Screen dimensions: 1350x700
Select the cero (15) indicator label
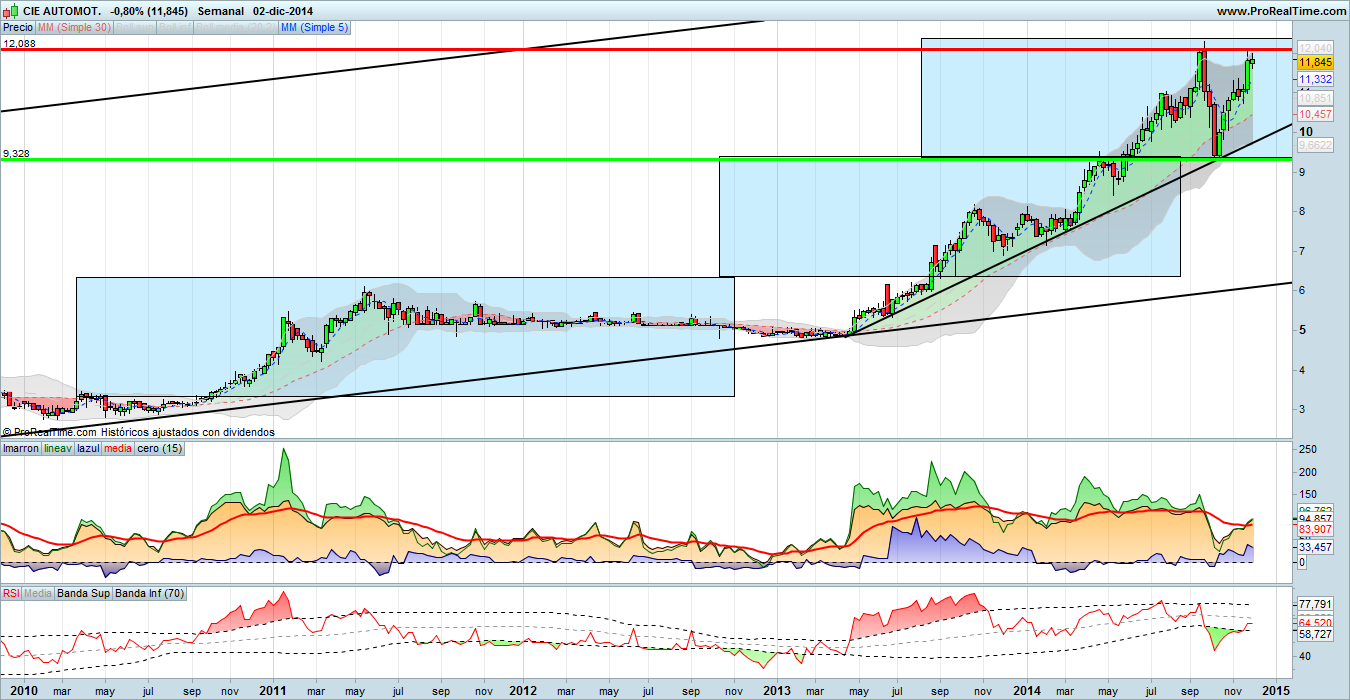tap(159, 448)
